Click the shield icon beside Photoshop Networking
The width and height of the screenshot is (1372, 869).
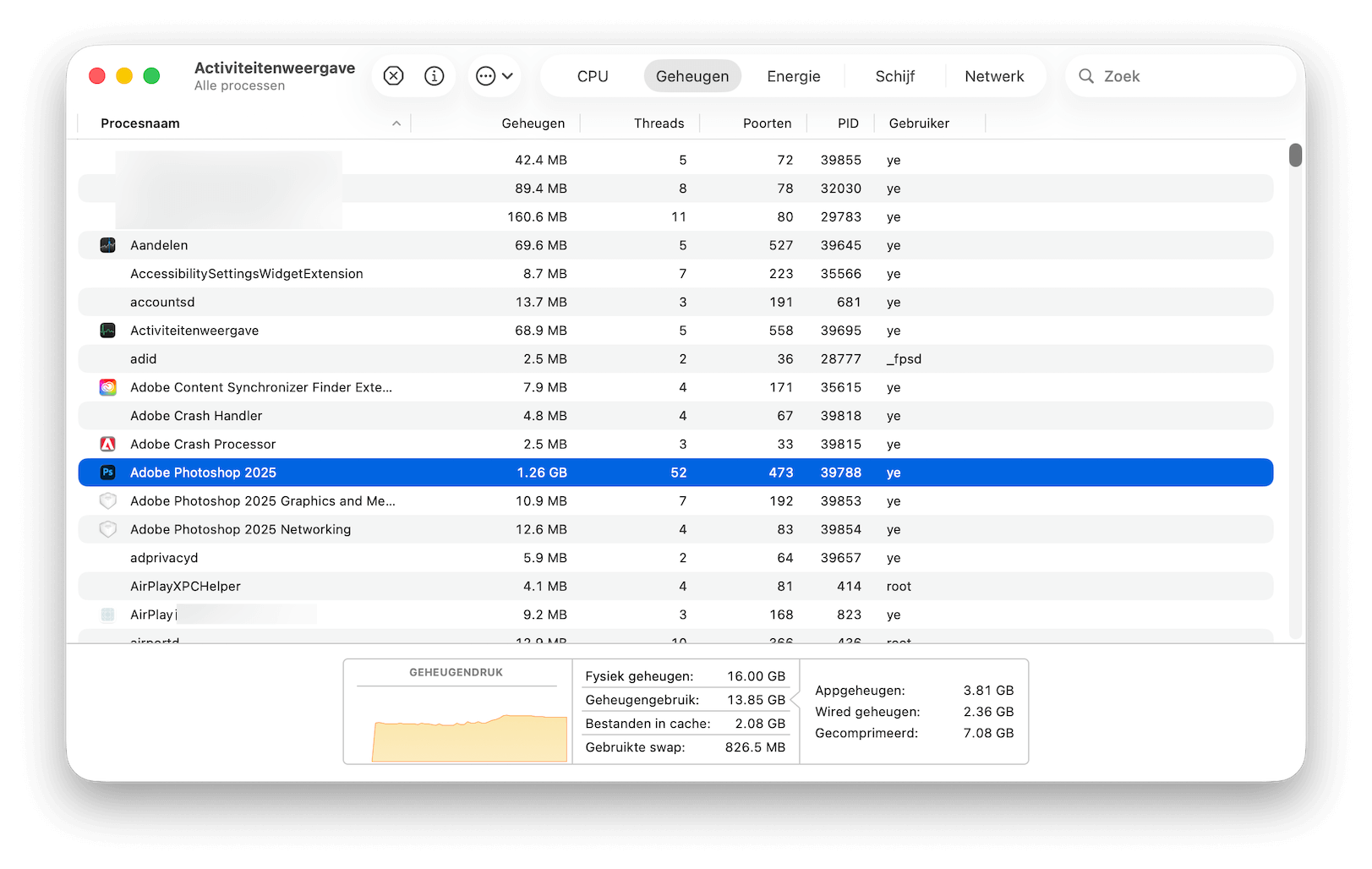coord(107,529)
